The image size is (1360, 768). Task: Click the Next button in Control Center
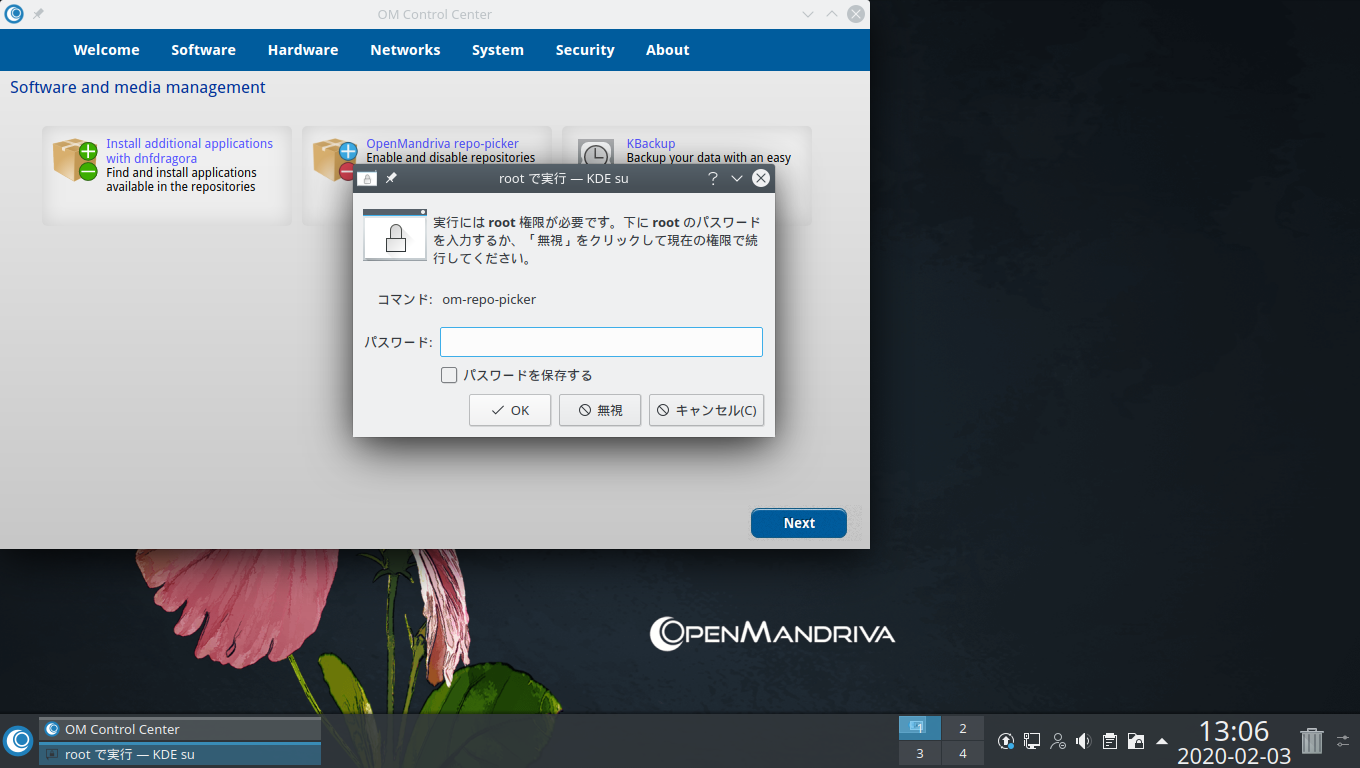[799, 523]
